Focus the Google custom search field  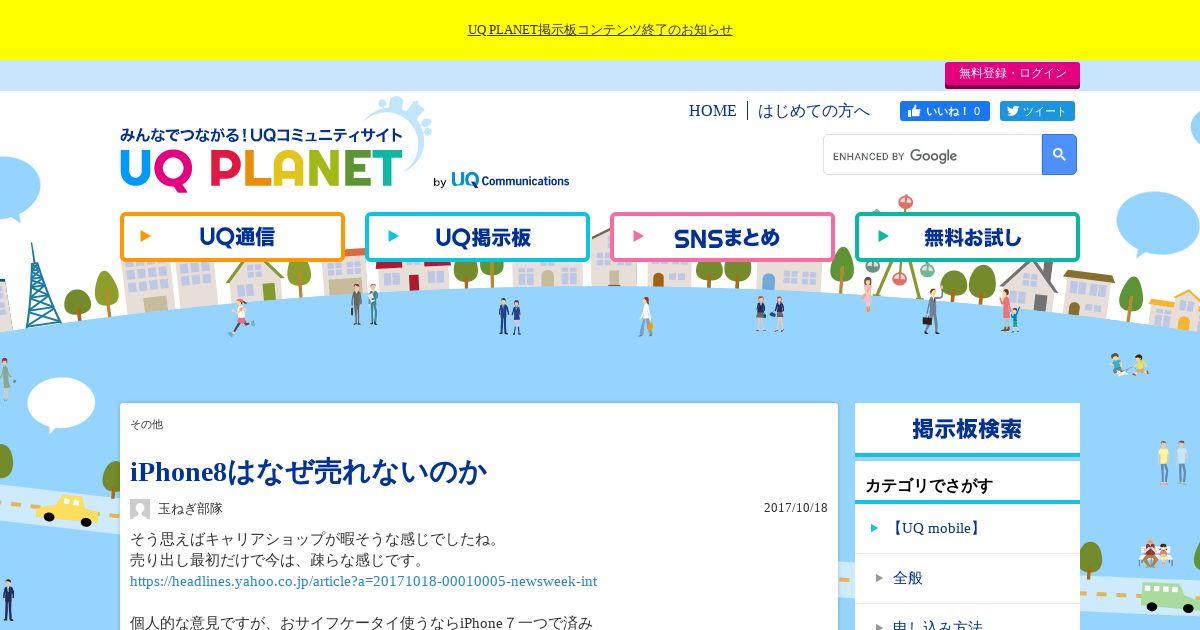point(932,155)
